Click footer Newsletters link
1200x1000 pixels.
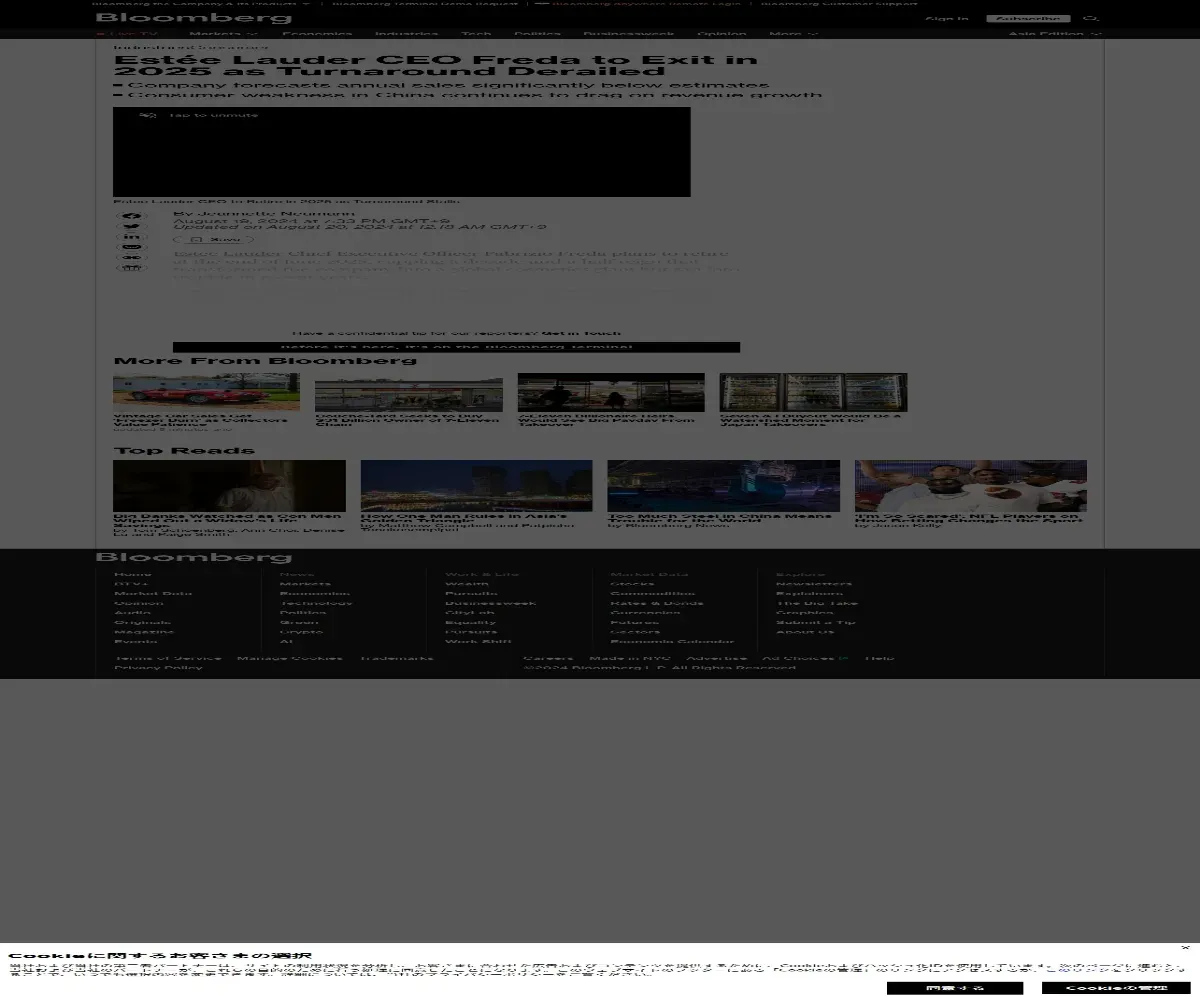[x=814, y=584]
